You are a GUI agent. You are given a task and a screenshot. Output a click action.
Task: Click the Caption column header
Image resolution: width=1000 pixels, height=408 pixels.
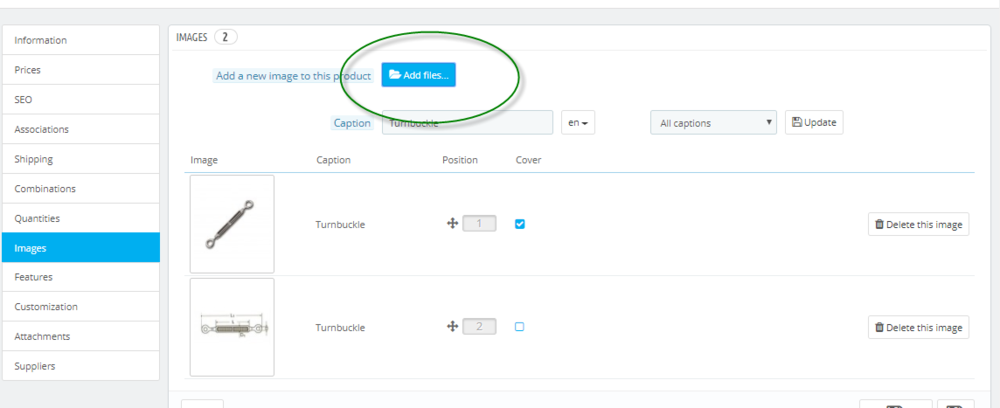[x=334, y=160]
